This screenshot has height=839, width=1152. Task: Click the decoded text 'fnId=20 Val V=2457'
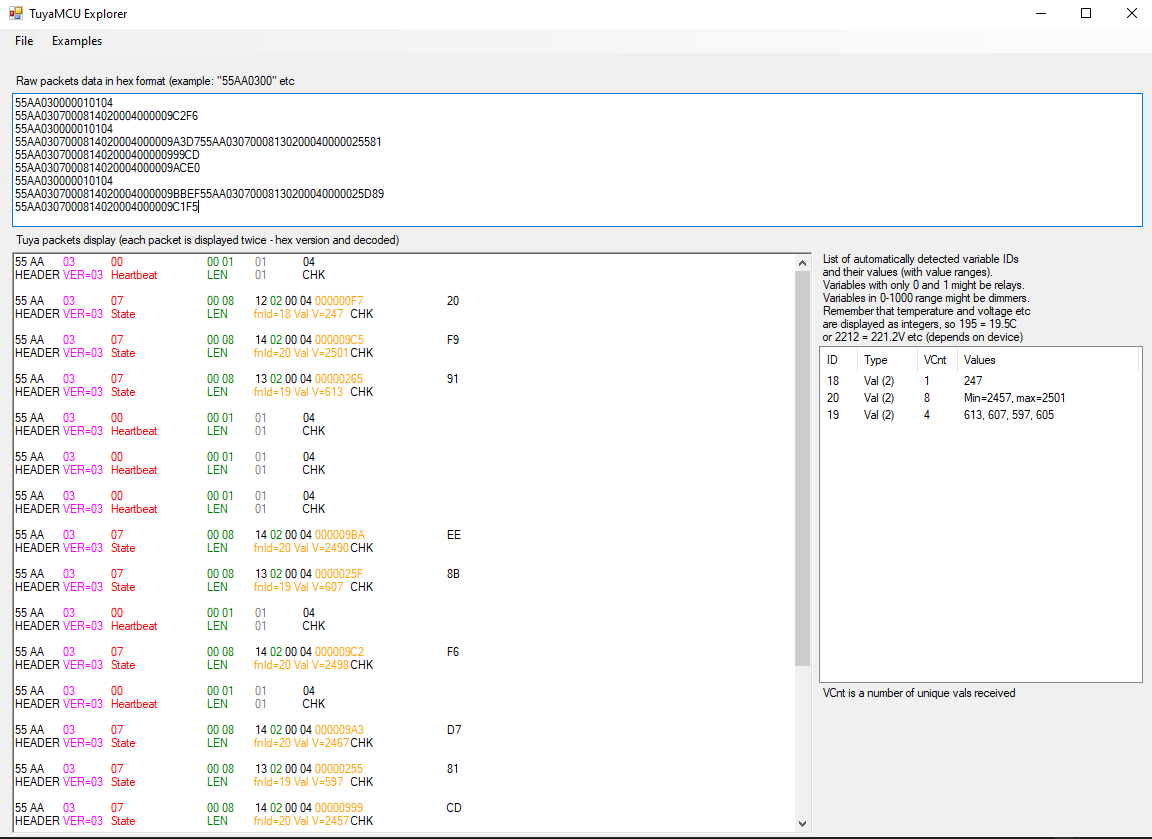point(301,820)
